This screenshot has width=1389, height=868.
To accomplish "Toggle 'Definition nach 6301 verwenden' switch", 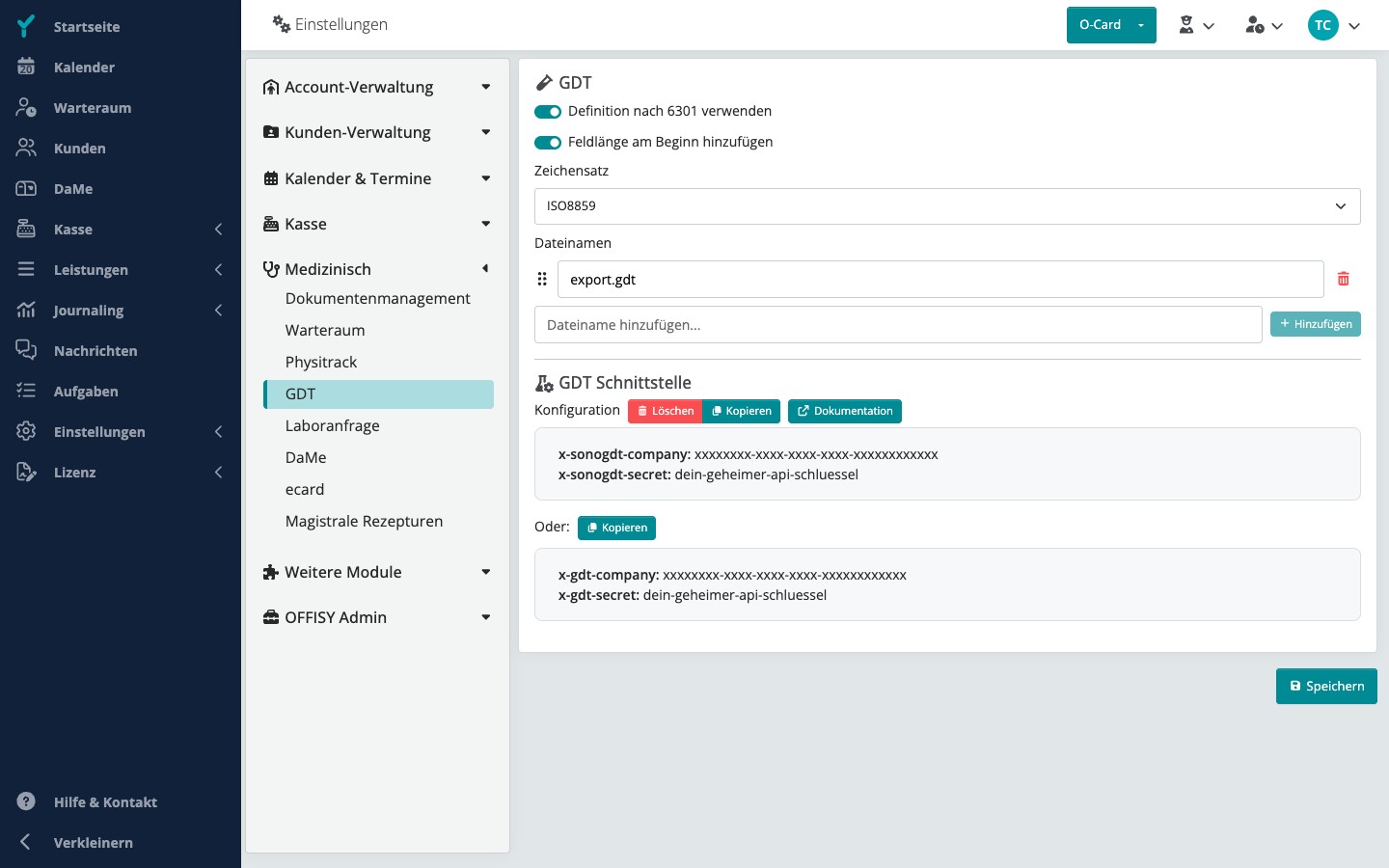I will tap(548, 112).
